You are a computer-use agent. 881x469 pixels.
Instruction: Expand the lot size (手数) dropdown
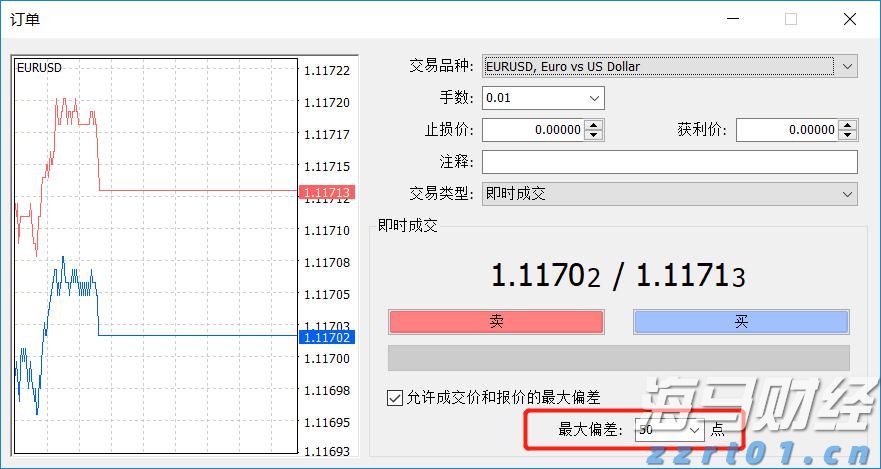click(595, 98)
